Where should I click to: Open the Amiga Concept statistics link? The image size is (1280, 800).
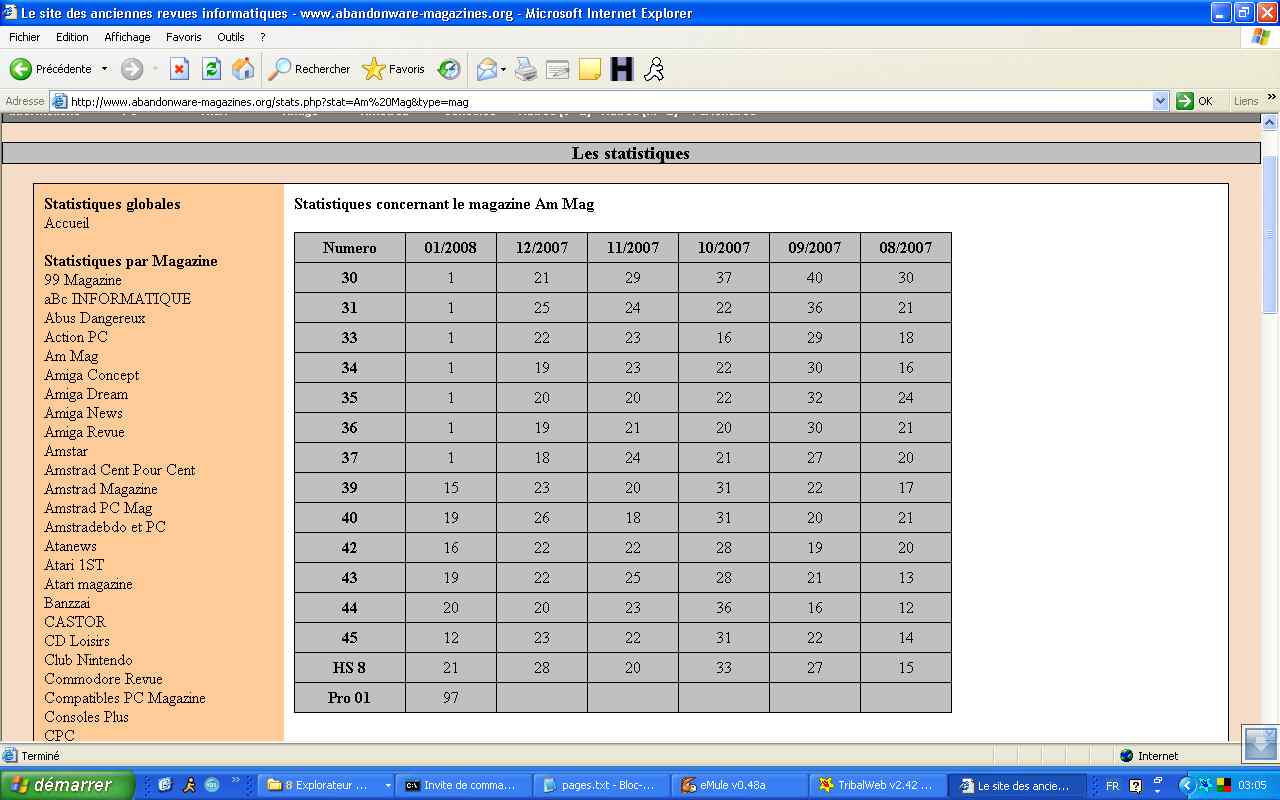click(91, 375)
